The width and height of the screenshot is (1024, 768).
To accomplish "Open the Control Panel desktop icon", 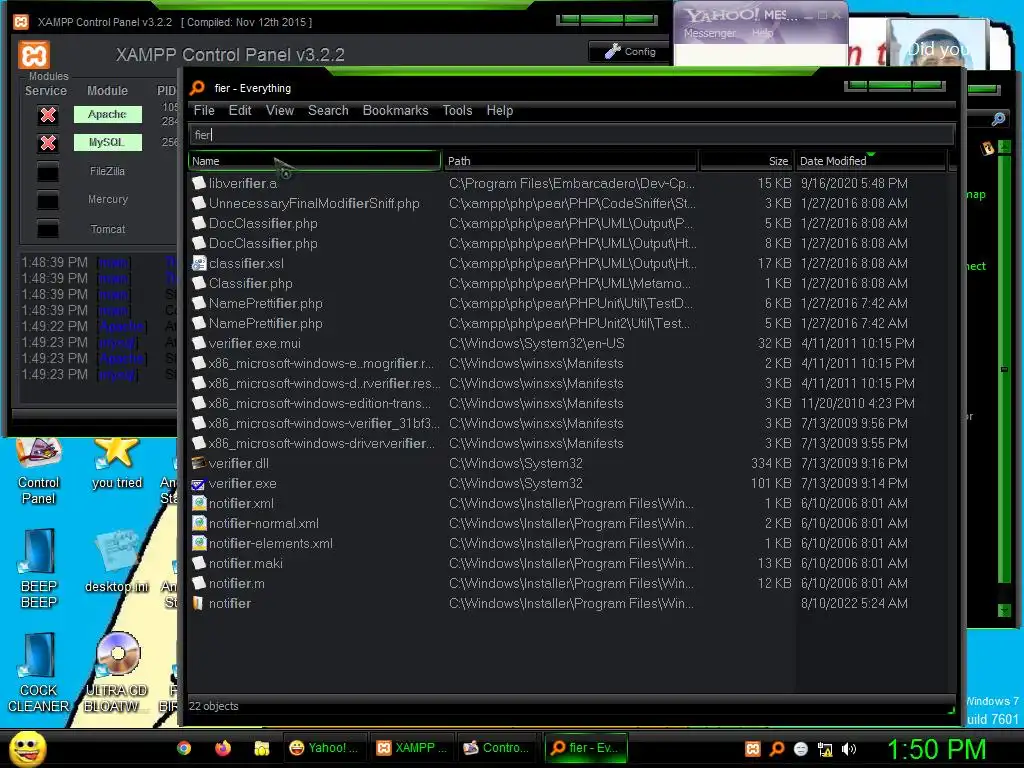I will pos(39,472).
